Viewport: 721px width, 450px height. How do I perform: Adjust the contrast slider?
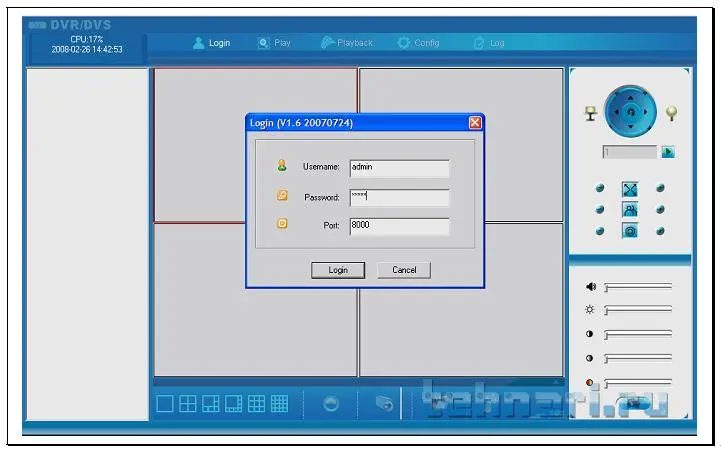coord(638,335)
